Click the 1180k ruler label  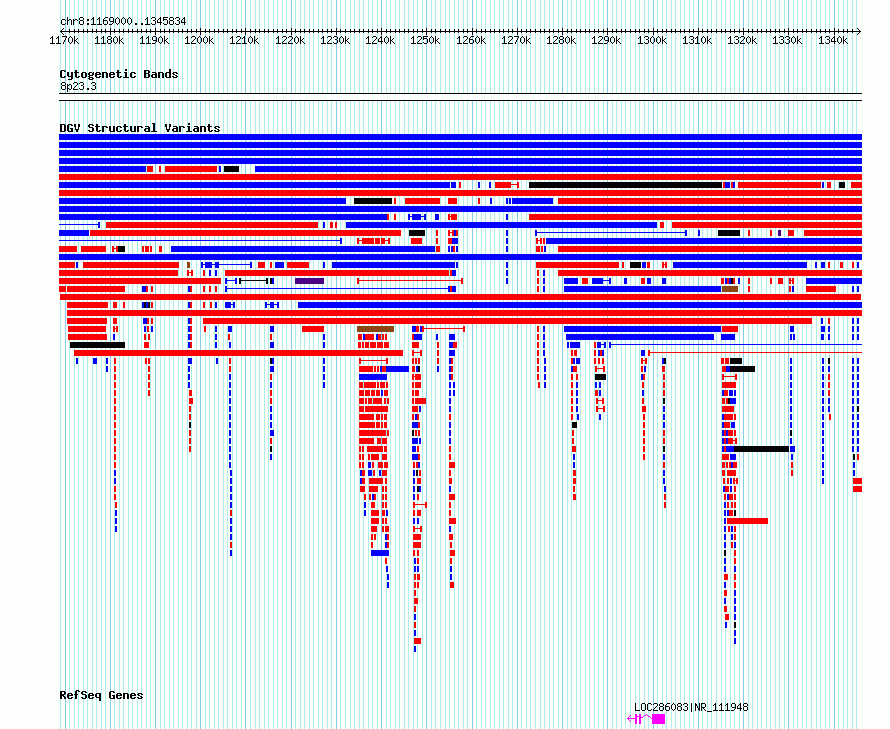pos(109,40)
